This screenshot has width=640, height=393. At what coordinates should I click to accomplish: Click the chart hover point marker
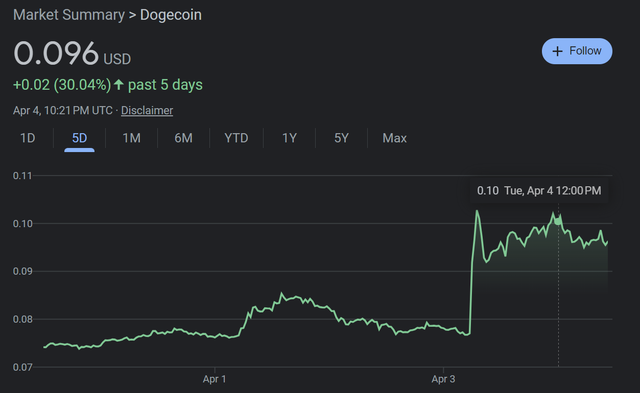(558, 221)
